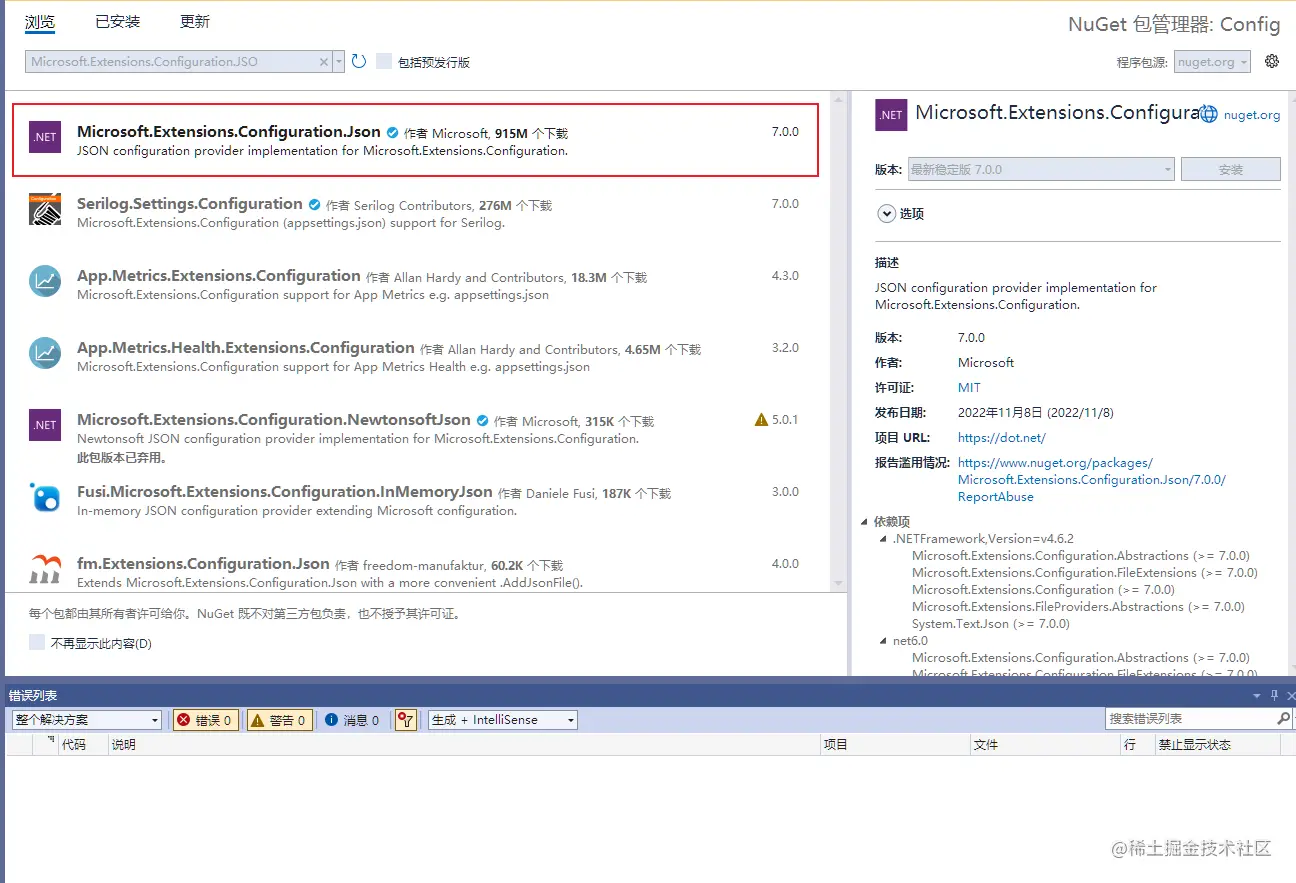Open the version dropdown showing 7.0.0

tap(1041, 170)
